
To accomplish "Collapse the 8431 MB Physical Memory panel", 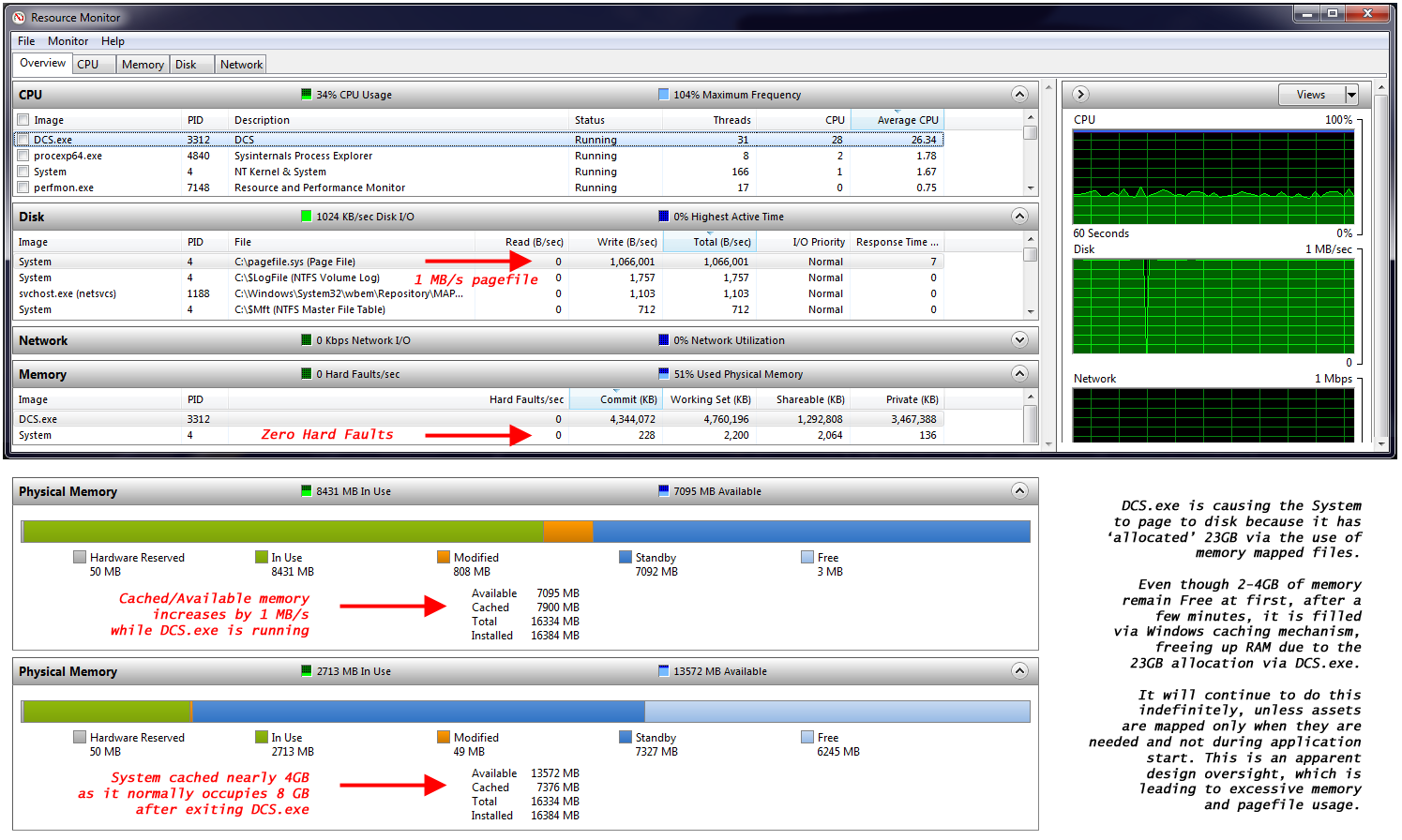I will pyautogui.click(x=1019, y=490).
